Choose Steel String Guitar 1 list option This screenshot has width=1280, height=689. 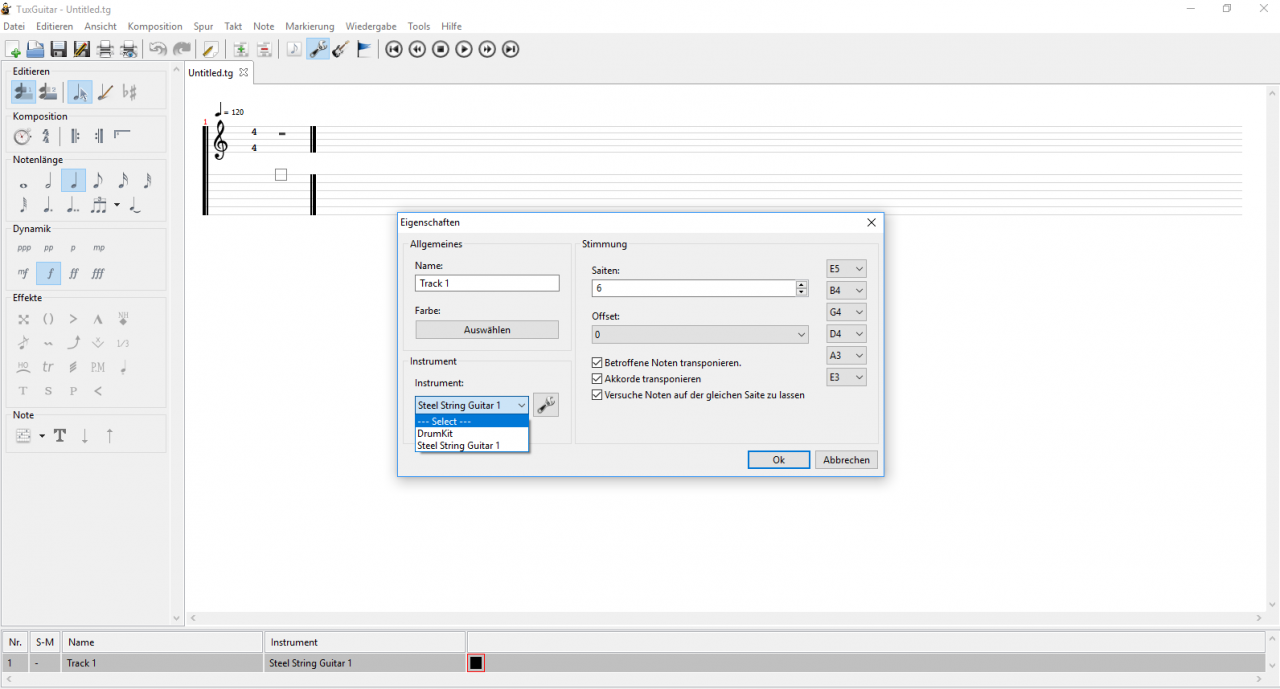point(472,445)
